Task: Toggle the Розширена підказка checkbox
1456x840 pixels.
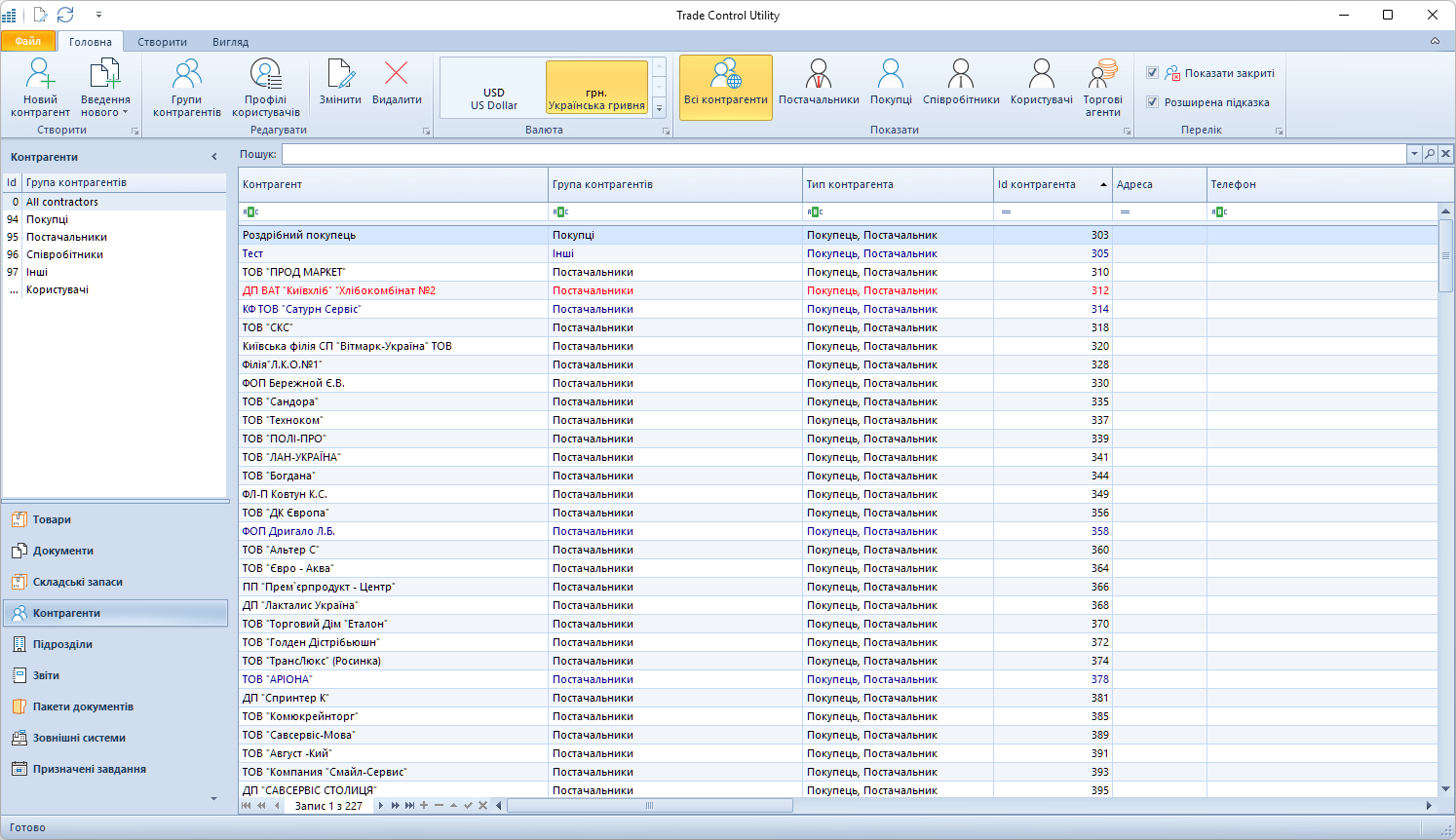Action: pos(1152,102)
